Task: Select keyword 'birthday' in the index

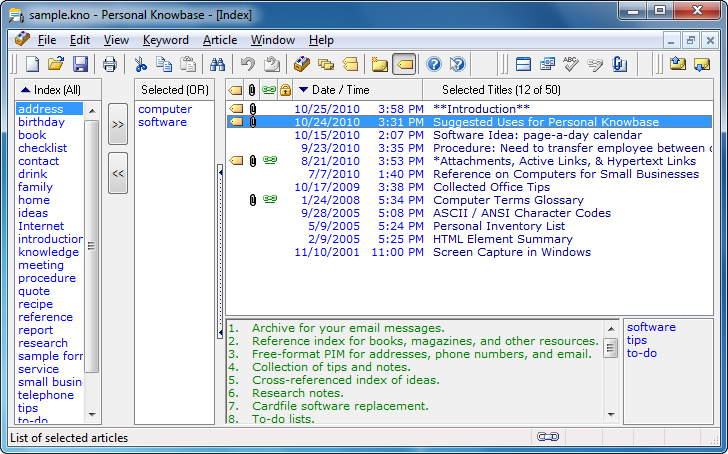Action: point(41,122)
